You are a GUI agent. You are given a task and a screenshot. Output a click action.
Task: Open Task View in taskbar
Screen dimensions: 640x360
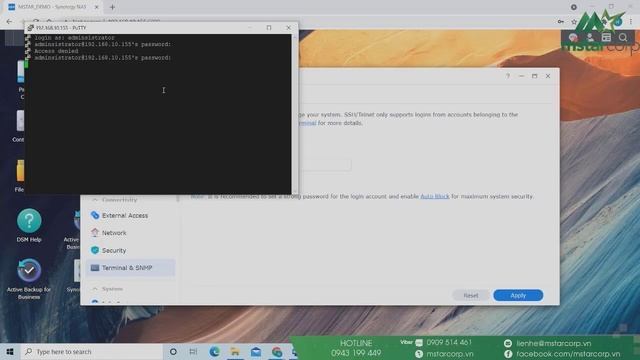(x=193, y=351)
